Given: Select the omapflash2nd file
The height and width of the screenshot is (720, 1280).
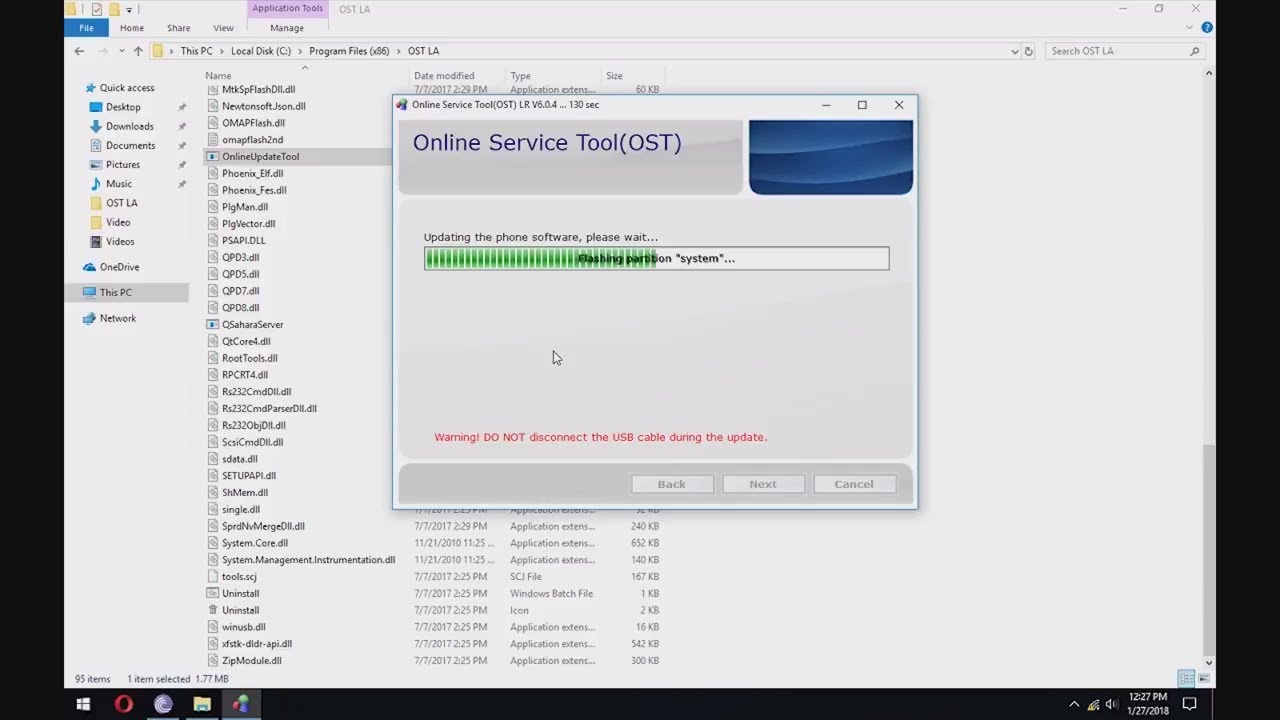Looking at the screenshot, I should pos(252,140).
